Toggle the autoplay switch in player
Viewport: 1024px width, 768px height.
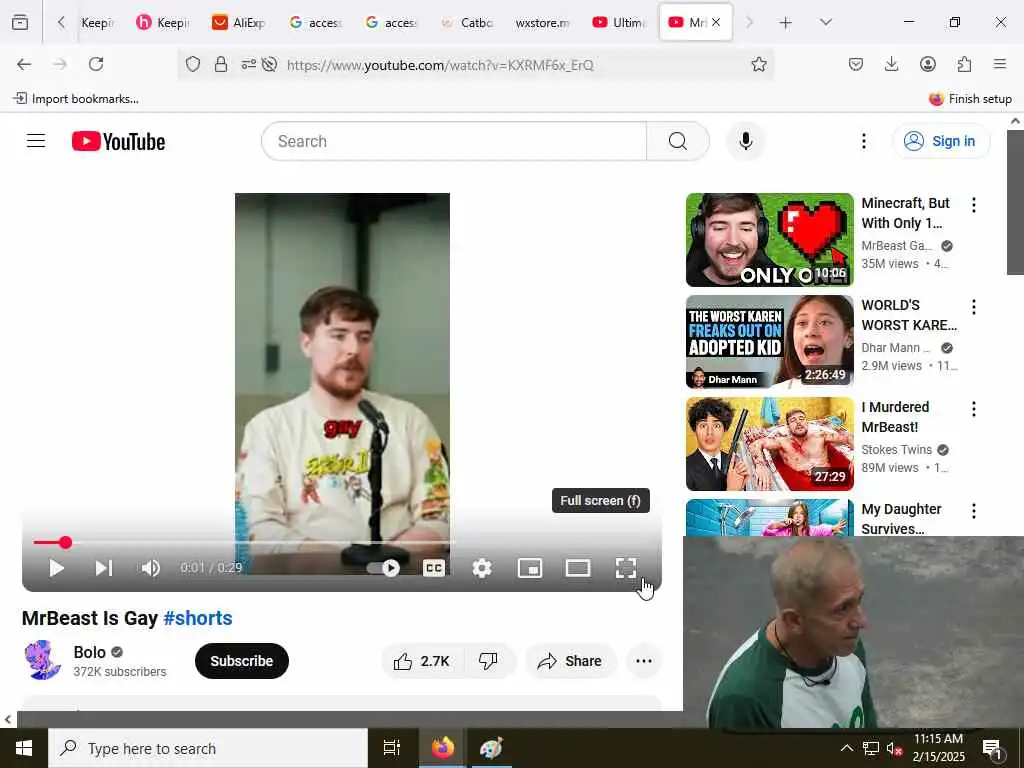pyautogui.click(x=383, y=568)
